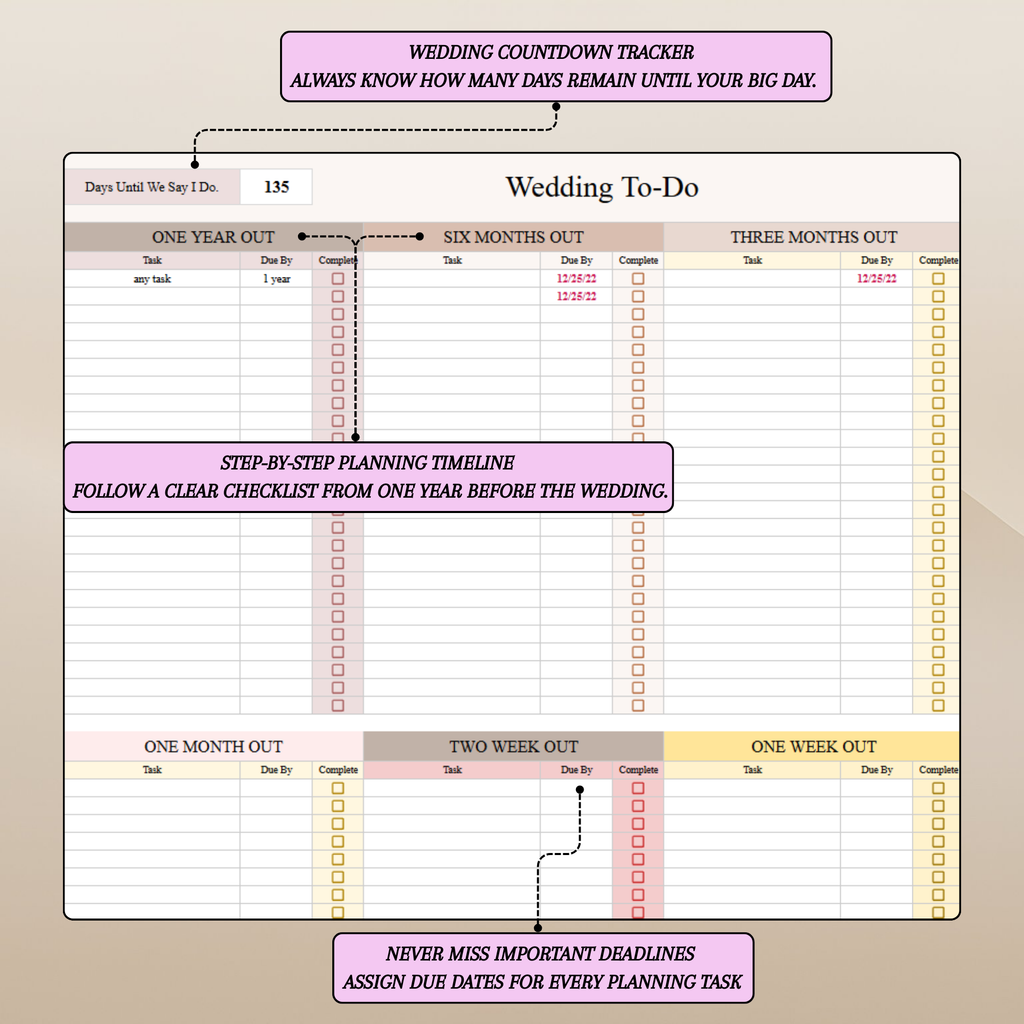This screenshot has height=1024, width=1024.
Task: Select the "1 year" Due By cell
Action: click(278, 279)
